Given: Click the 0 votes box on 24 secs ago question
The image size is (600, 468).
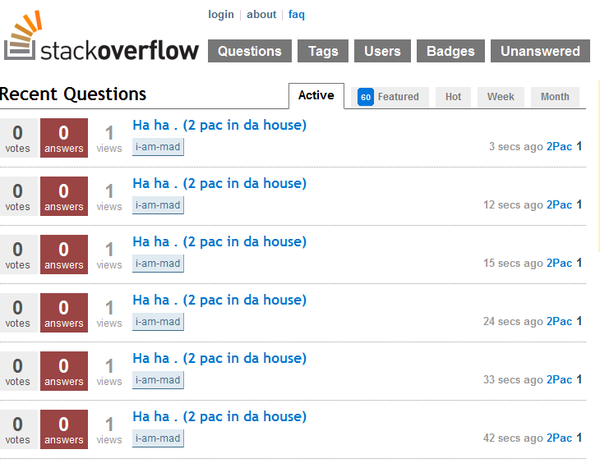Looking at the screenshot, I should click(18, 313).
